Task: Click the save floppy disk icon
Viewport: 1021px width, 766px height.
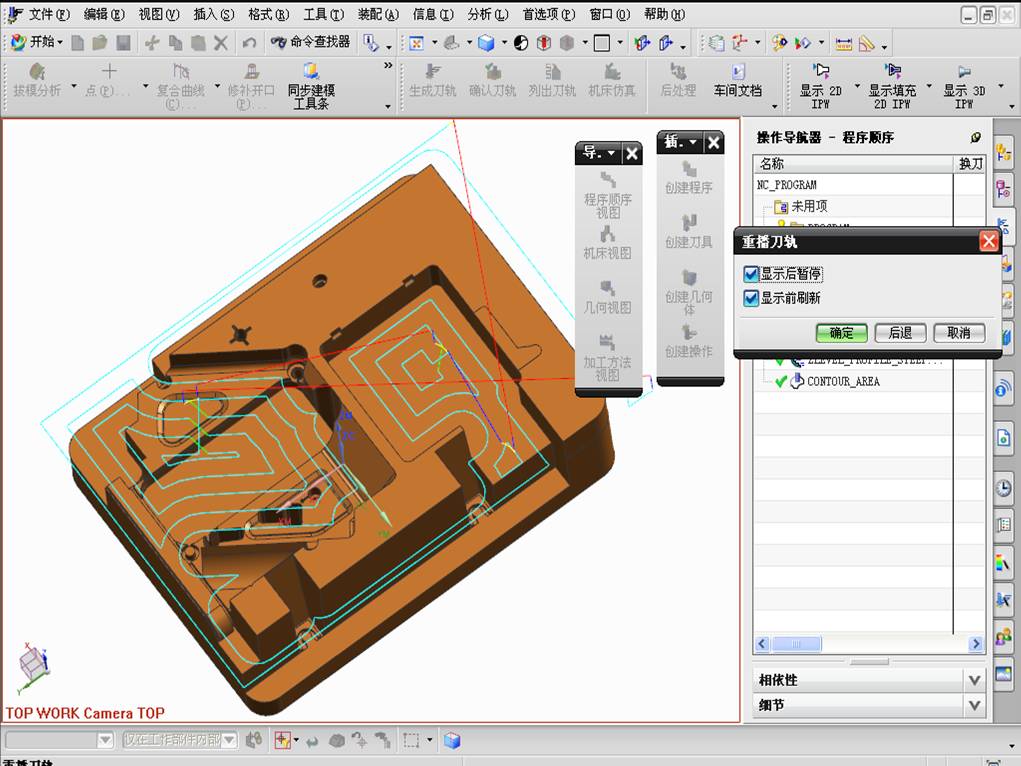Action: click(123, 43)
